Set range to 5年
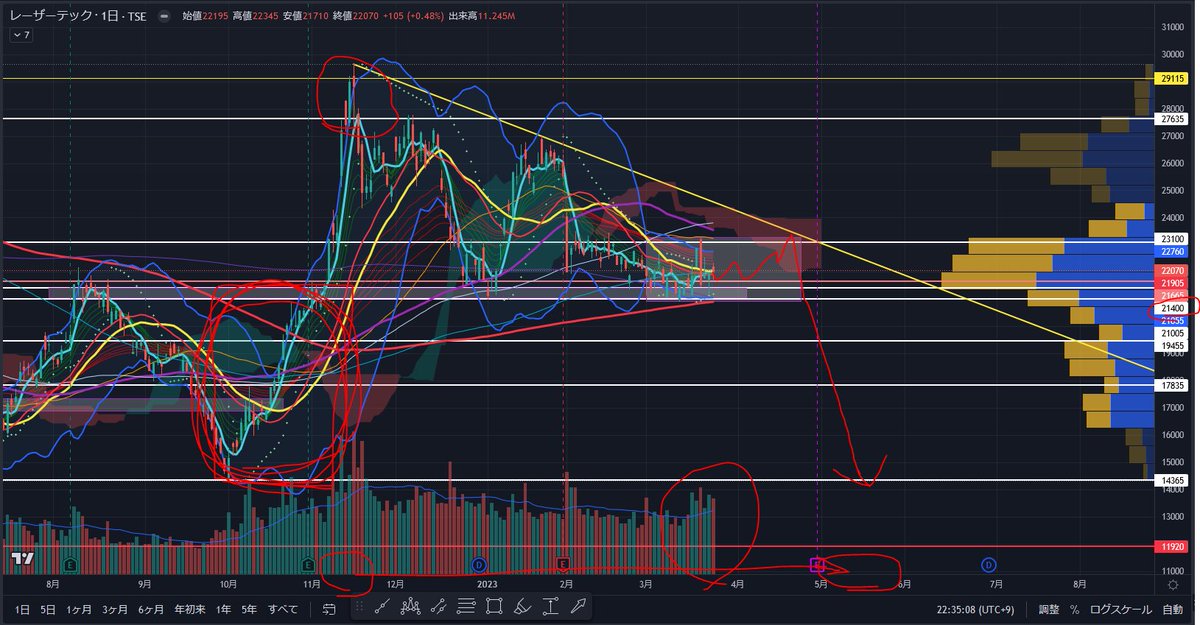The height and width of the screenshot is (625, 1200). click(250, 608)
